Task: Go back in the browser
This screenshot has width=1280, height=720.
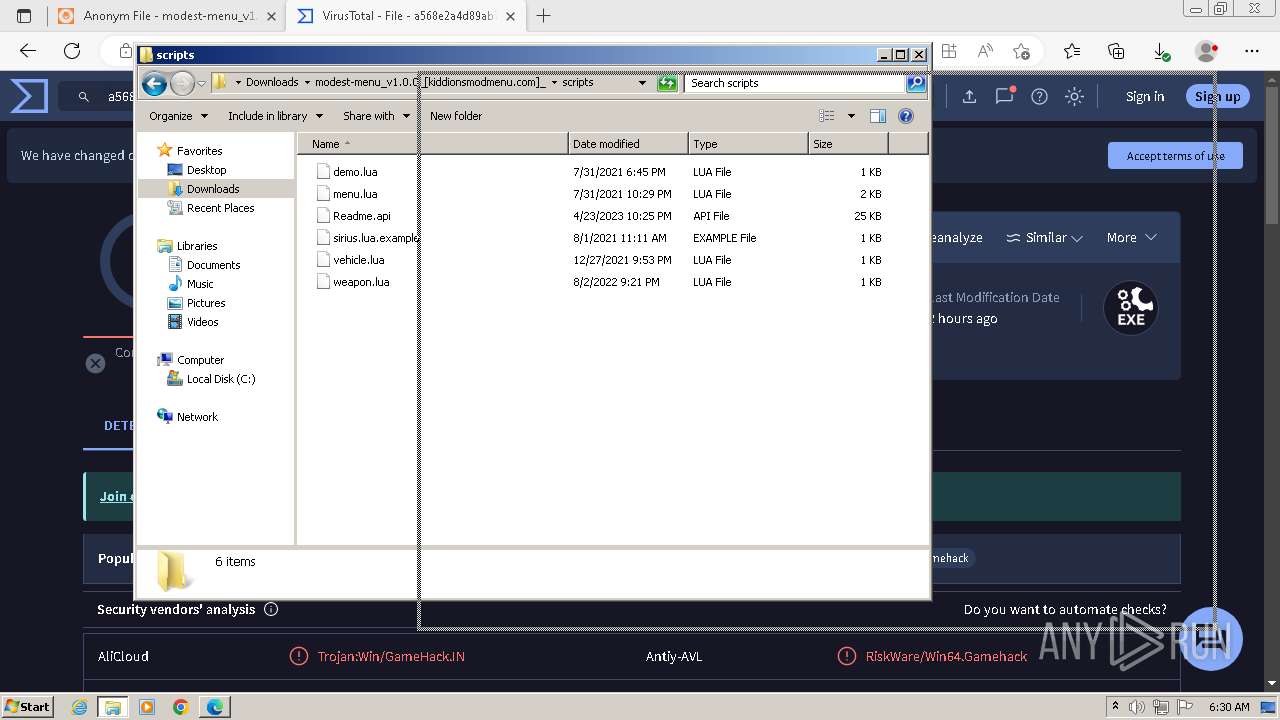Action: (28, 51)
